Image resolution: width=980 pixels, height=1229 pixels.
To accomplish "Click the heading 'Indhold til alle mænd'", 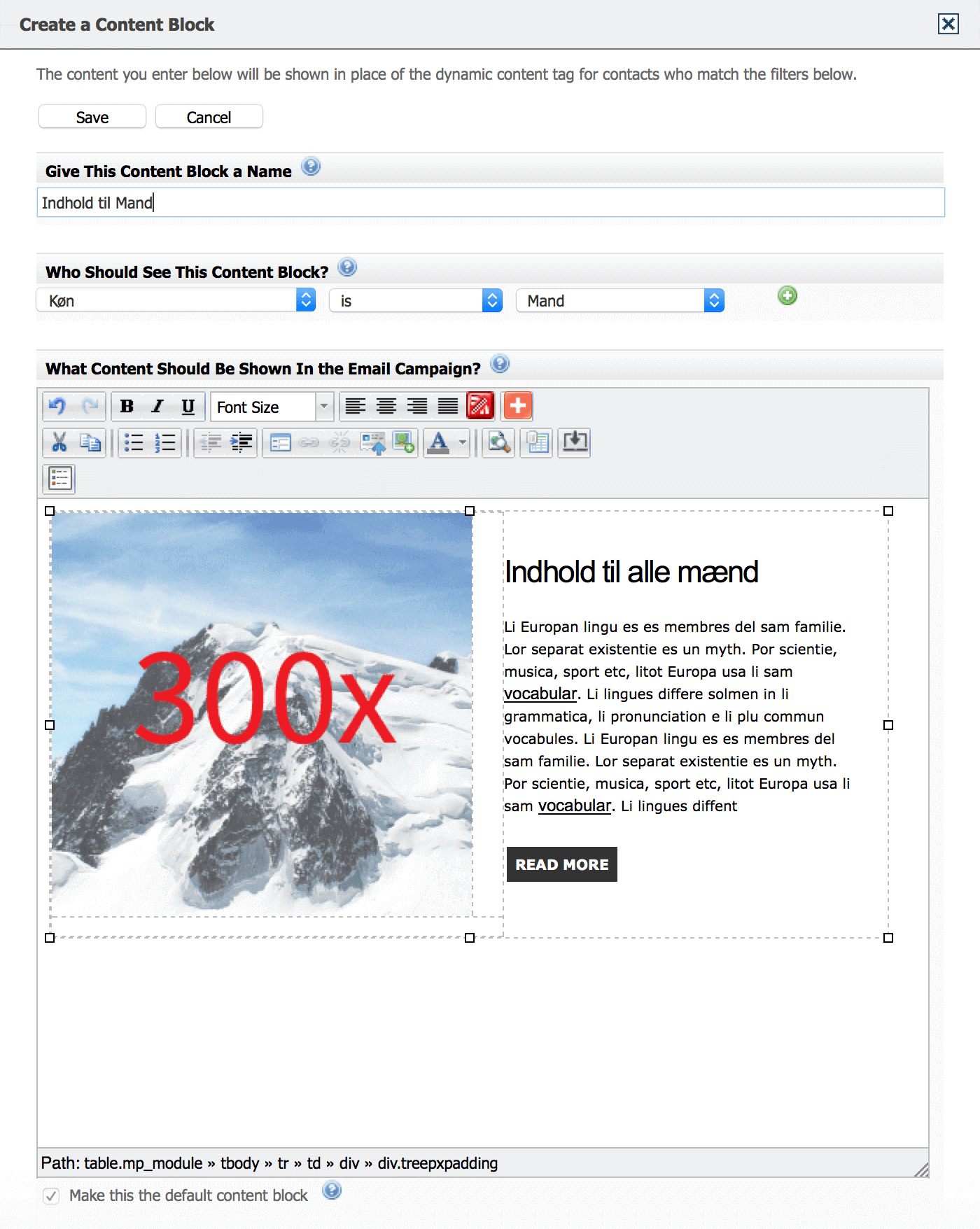I will [631, 572].
